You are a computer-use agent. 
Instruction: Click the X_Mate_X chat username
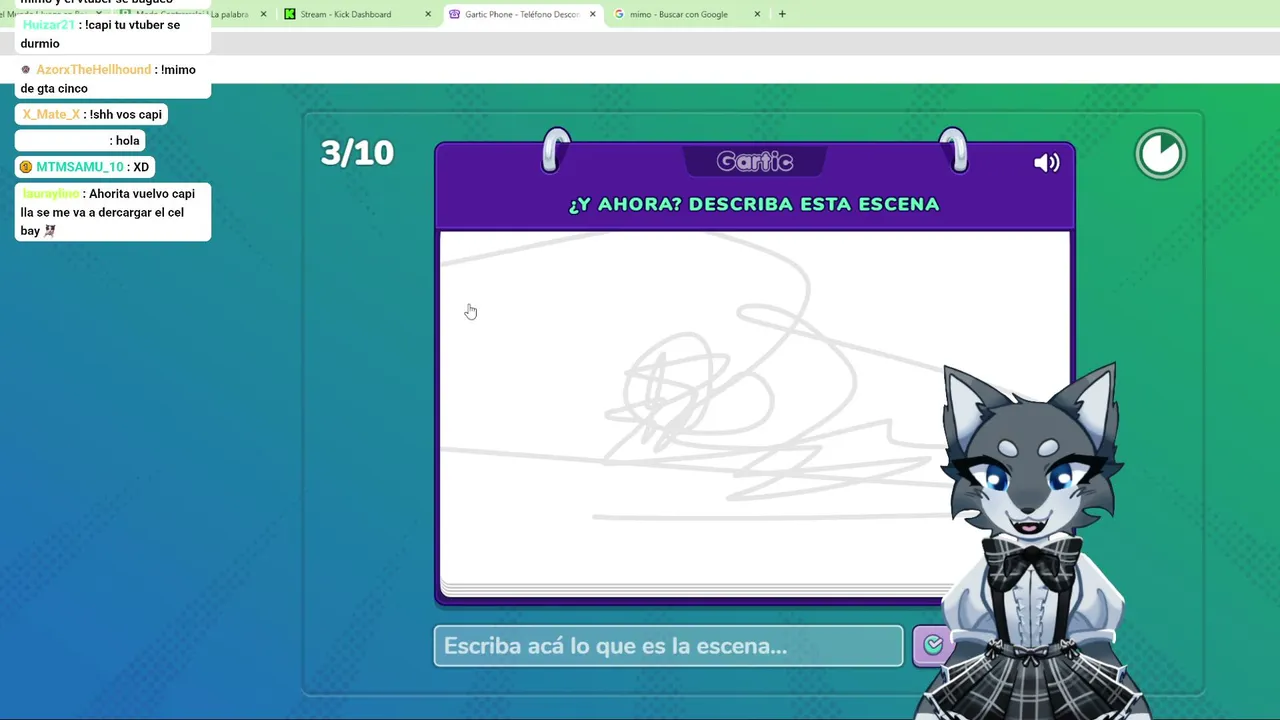51,114
